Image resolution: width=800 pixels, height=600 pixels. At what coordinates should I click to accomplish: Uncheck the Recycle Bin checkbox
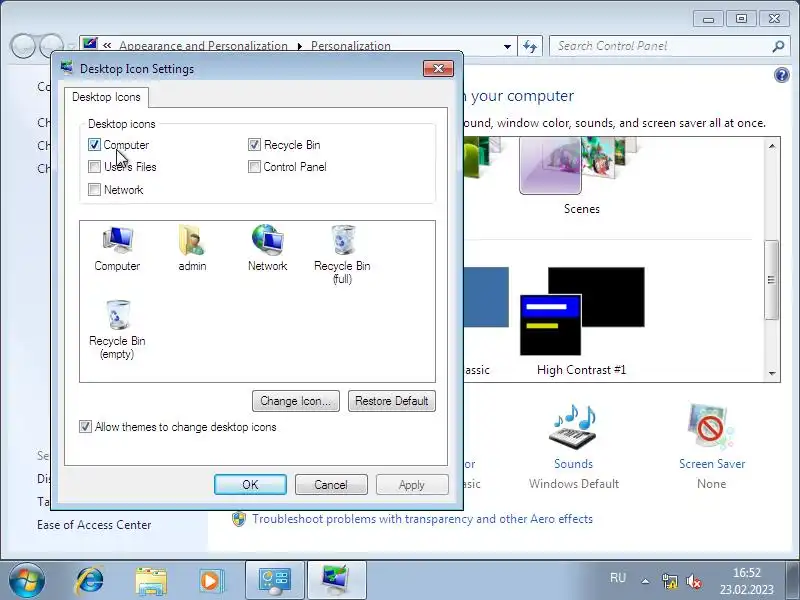point(254,145)
